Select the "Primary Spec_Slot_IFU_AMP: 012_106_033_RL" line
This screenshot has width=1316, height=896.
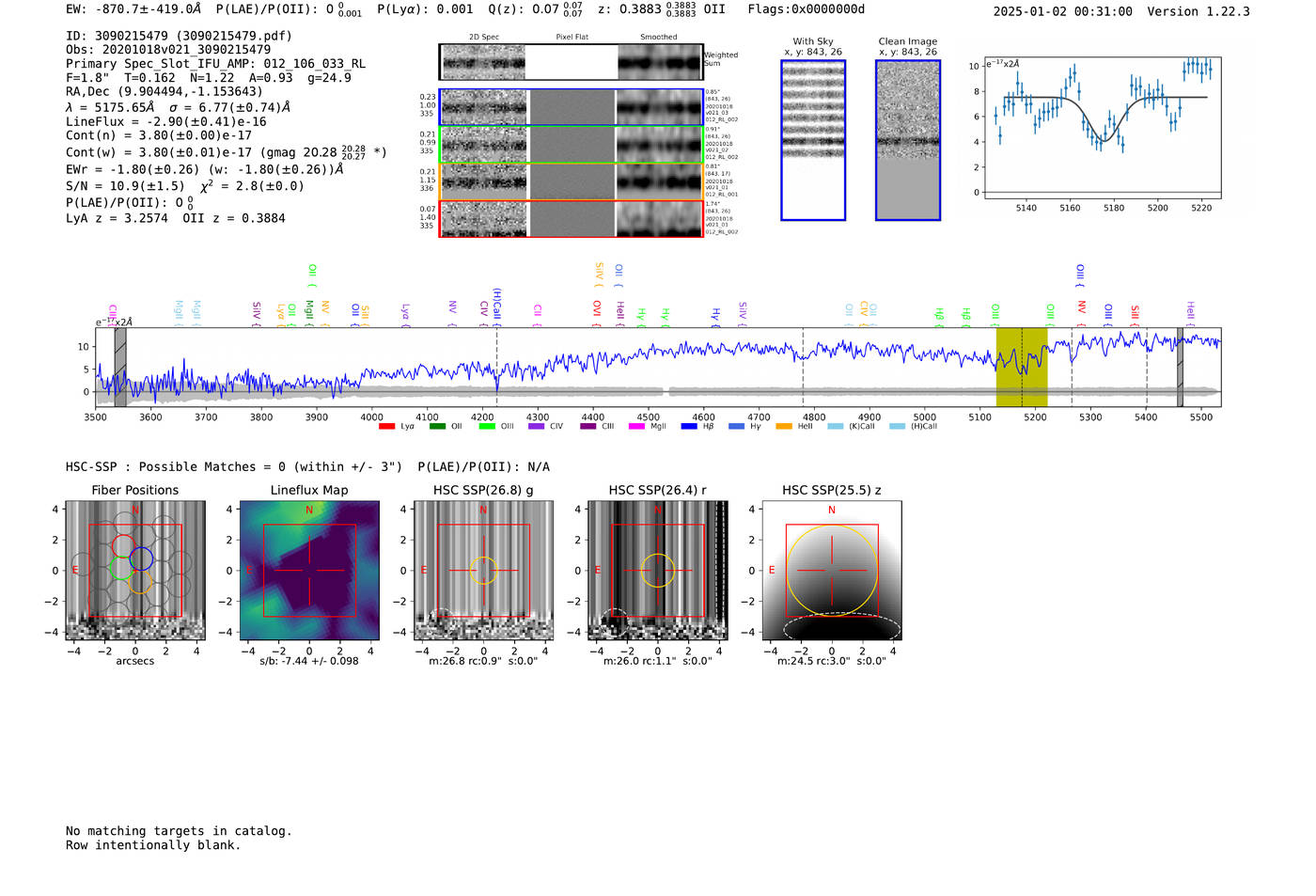215,64
